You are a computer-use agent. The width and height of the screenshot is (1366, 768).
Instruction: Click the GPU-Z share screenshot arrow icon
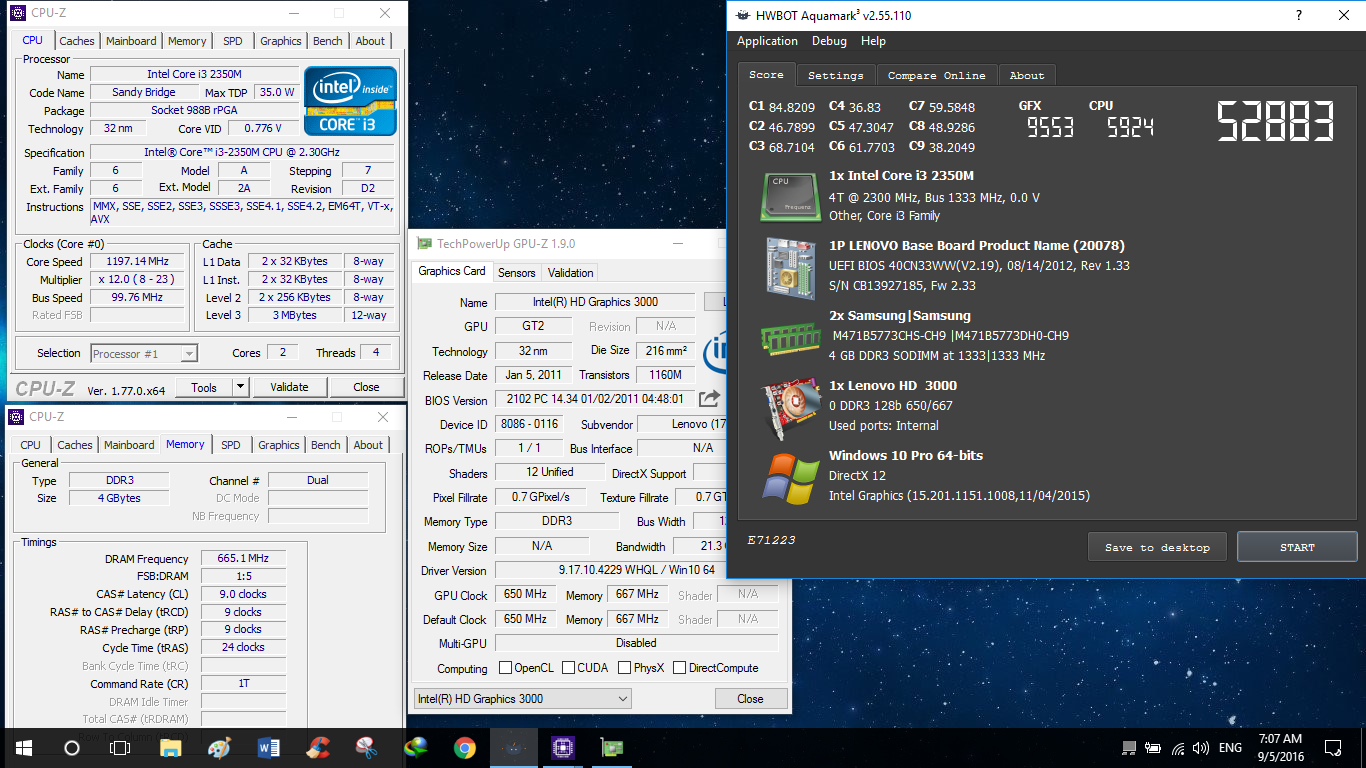coord(709,399)
